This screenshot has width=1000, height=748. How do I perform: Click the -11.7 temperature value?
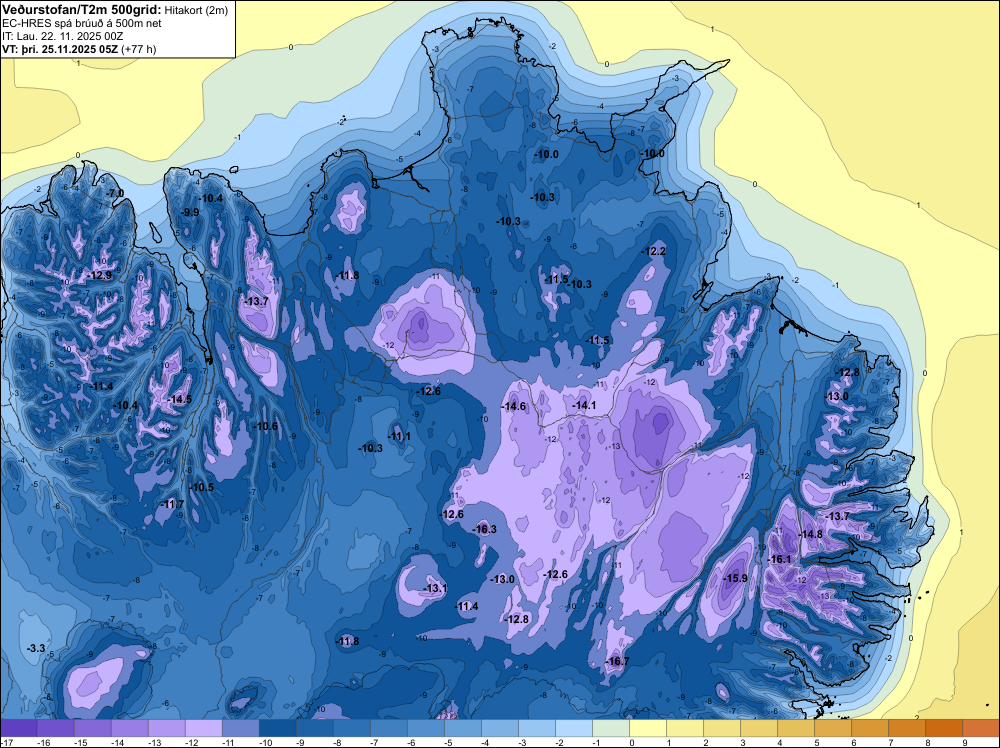pos(172,504)
